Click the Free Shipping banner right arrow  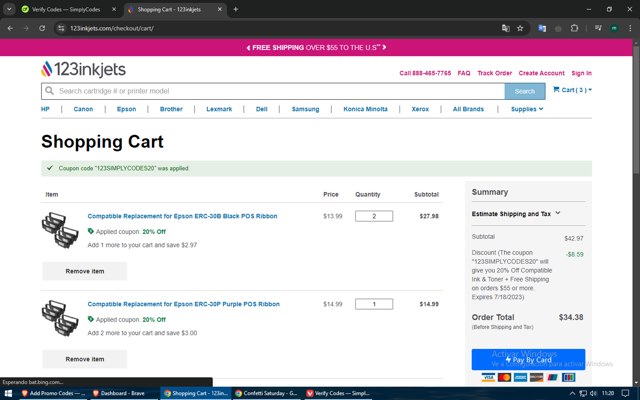pos(384,47)
